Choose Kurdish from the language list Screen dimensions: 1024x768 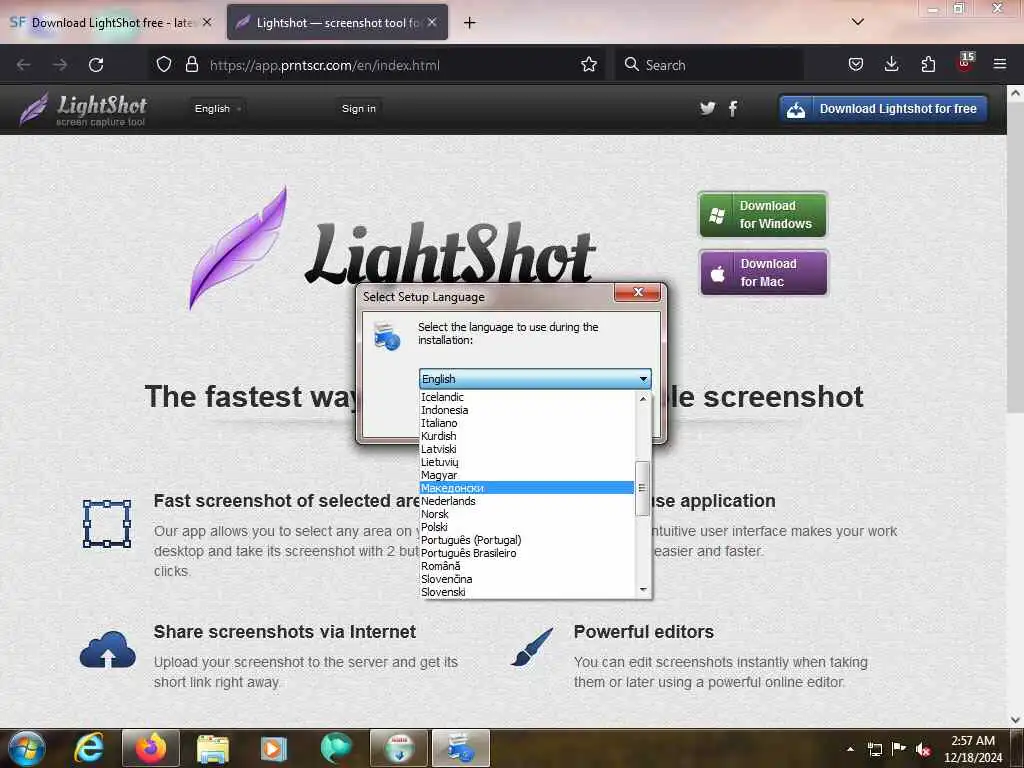click(x=526, y=436)
